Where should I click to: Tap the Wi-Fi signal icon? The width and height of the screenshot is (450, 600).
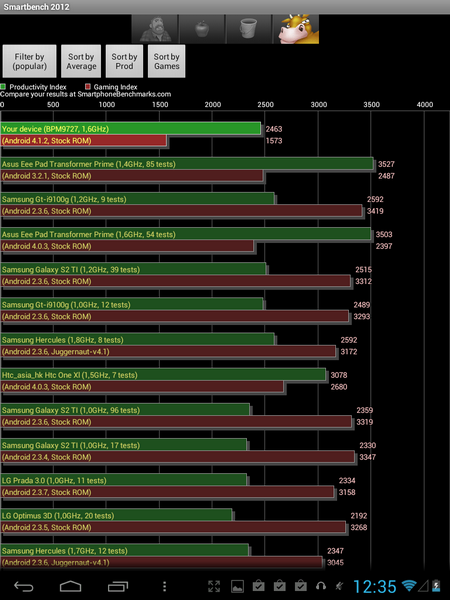tap(409, 585)
